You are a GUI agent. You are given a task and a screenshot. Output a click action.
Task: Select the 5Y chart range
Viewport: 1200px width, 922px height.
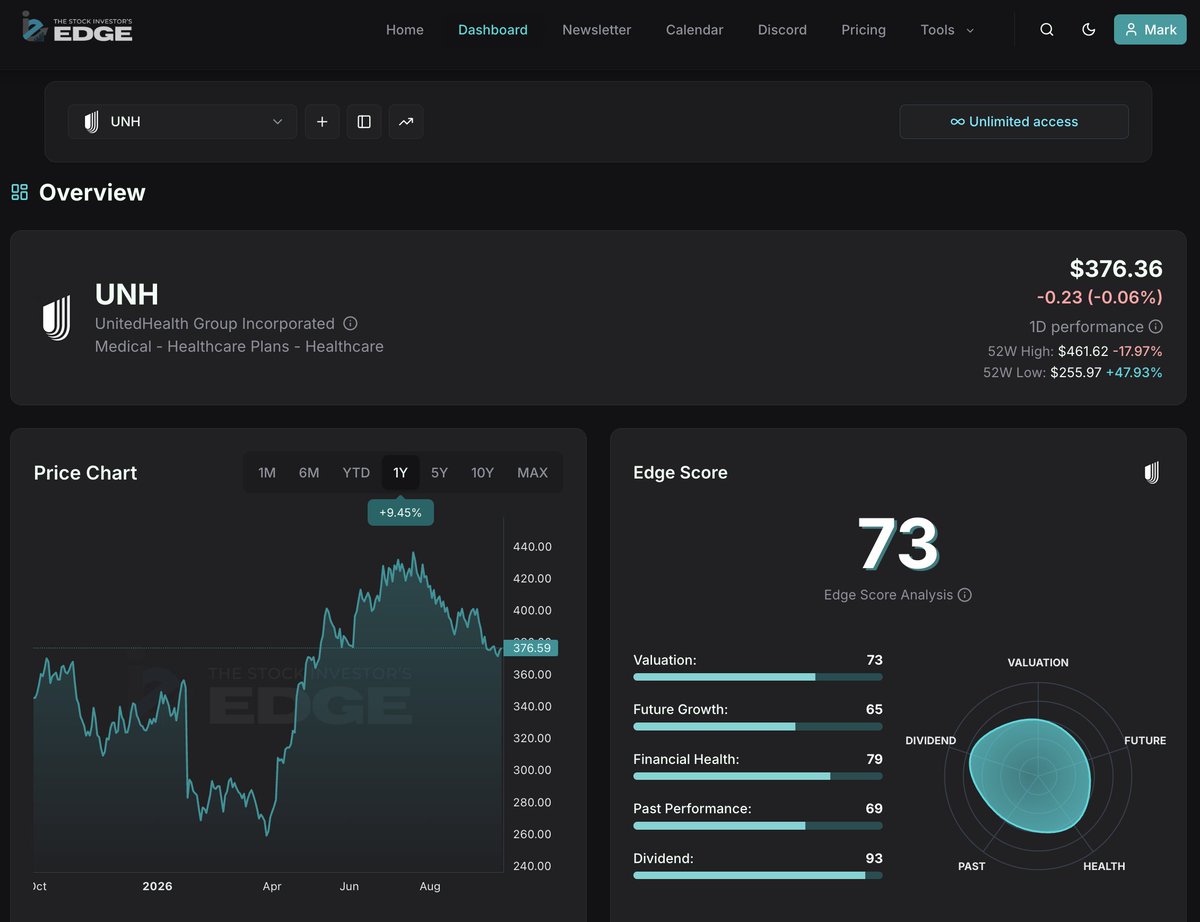(440, 473)
